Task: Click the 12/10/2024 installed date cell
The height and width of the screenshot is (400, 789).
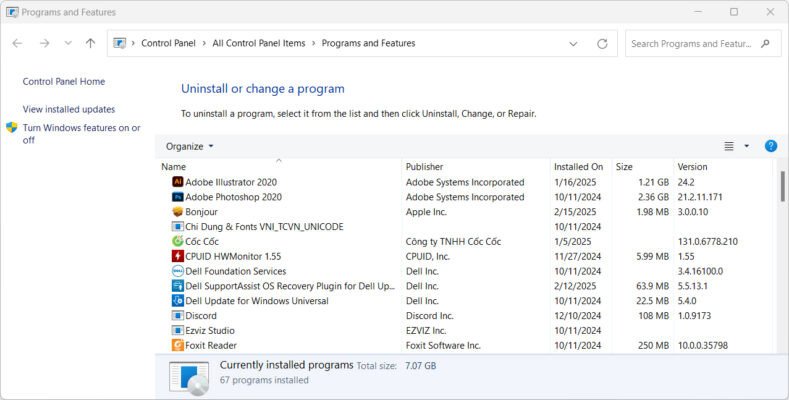Action: (x=578, y=315)
